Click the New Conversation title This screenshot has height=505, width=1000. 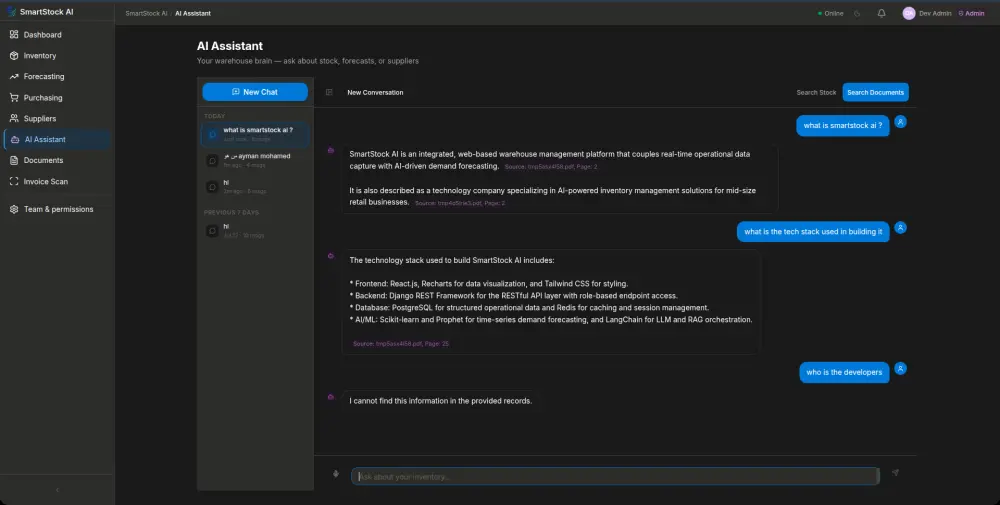coord(375,92)
